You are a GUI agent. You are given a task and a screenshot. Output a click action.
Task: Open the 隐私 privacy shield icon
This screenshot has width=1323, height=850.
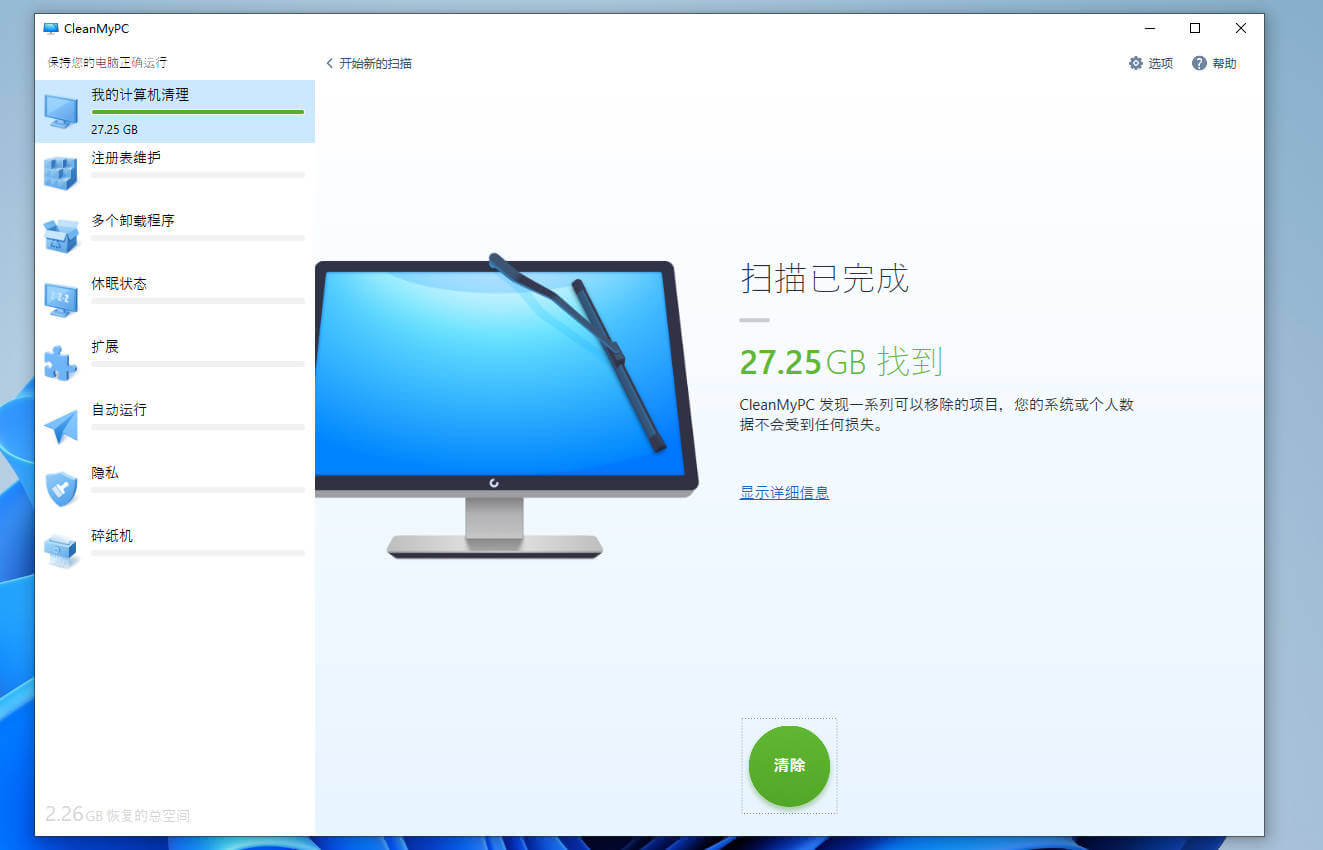[x=62, y=487]
